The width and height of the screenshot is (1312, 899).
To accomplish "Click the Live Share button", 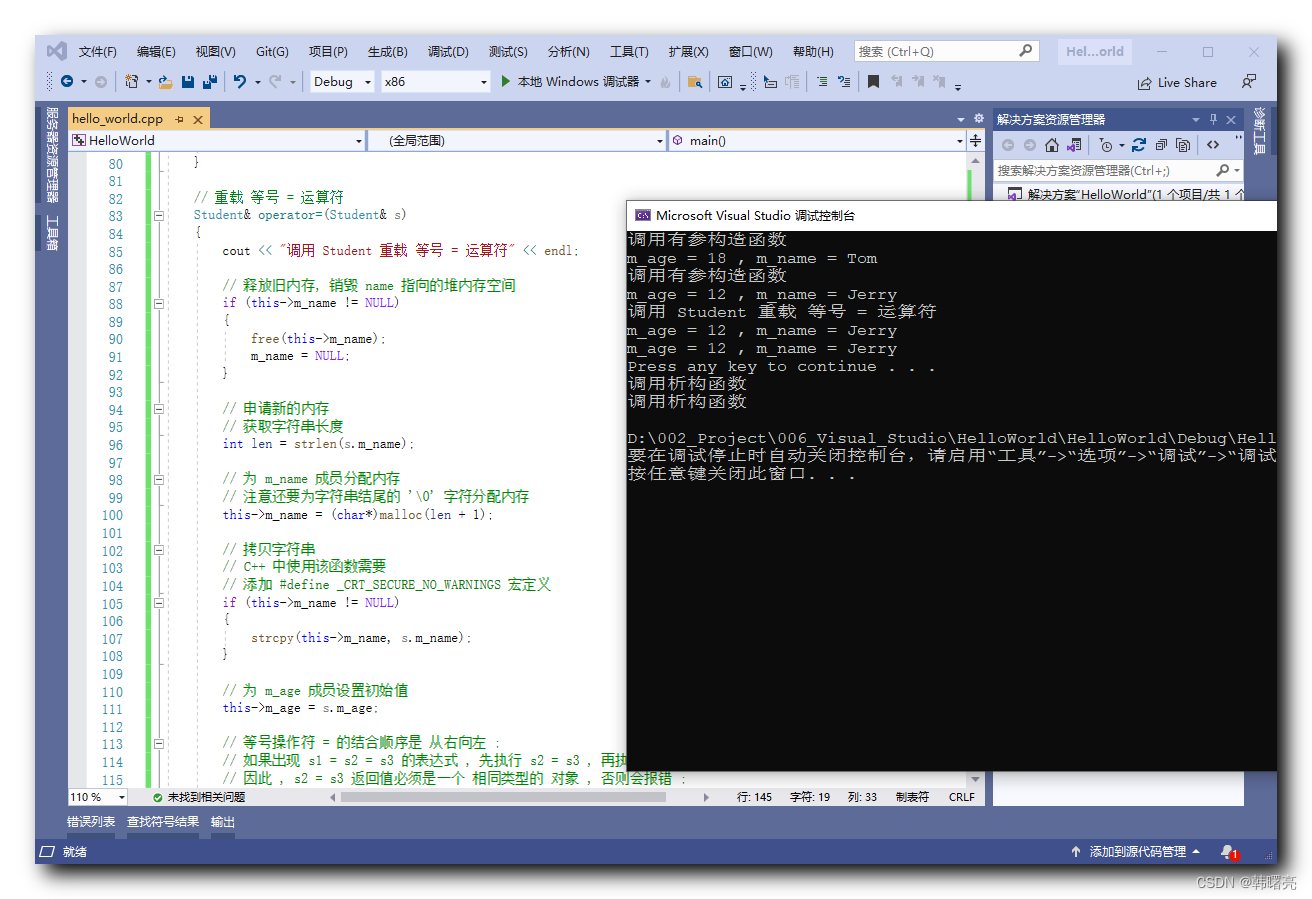I will 1177,83.
